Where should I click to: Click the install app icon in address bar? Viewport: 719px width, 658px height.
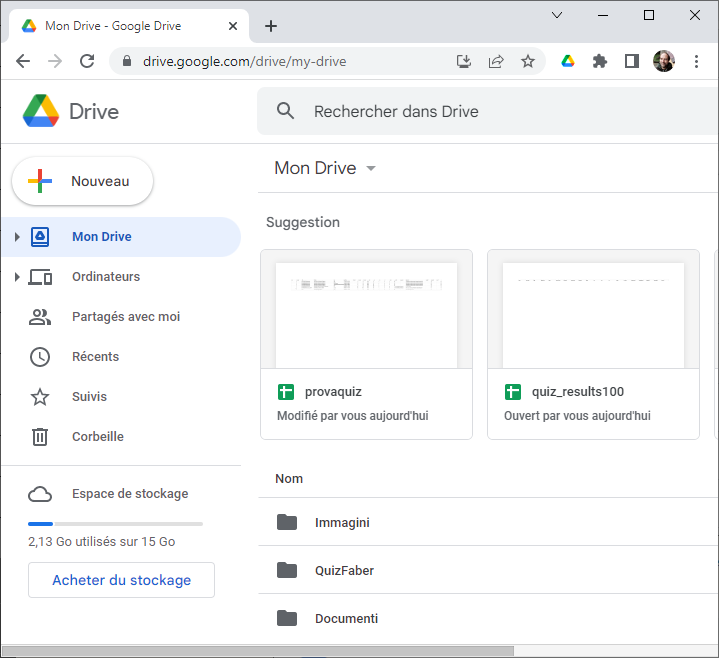(464, 61)
